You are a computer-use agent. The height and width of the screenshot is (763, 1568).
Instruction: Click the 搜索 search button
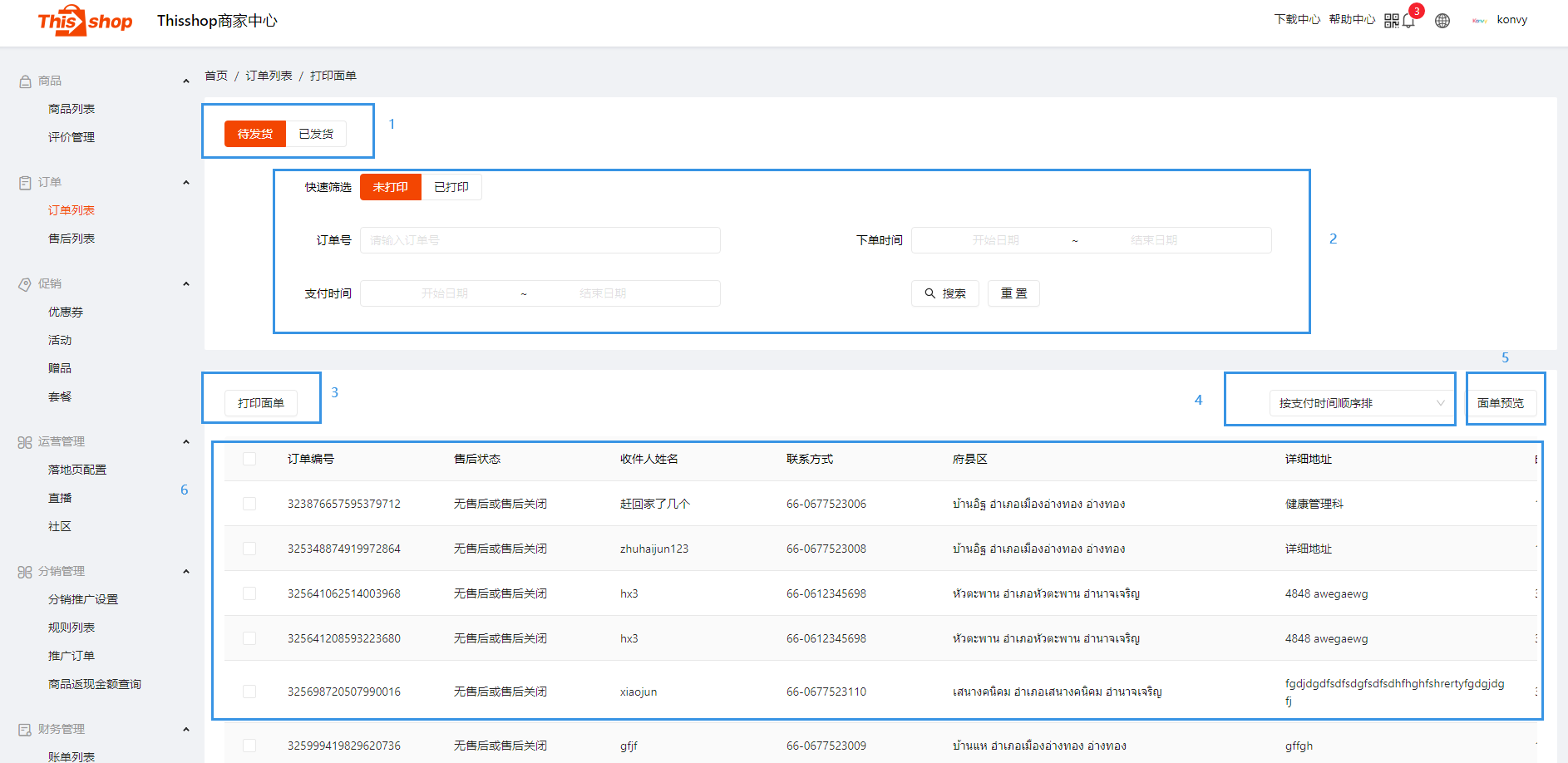(x=945, y=293)
